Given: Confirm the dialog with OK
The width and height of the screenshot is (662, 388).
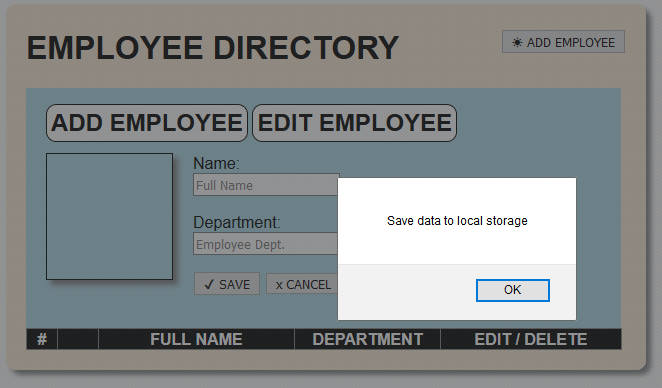Looking at the screenshot, I should tap(513, 290).
